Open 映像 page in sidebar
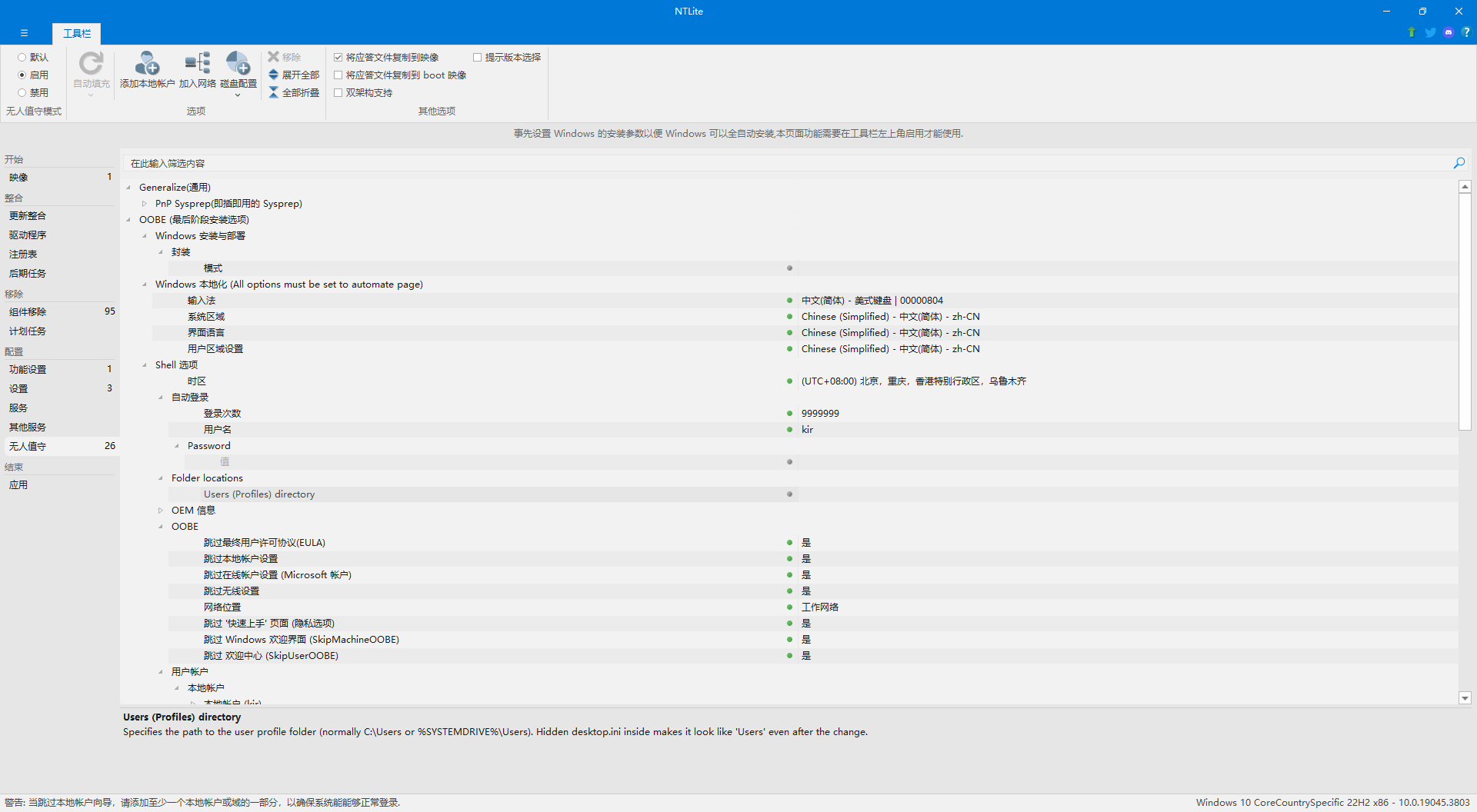Viewport: 1477px width, 812px height. 60,177
